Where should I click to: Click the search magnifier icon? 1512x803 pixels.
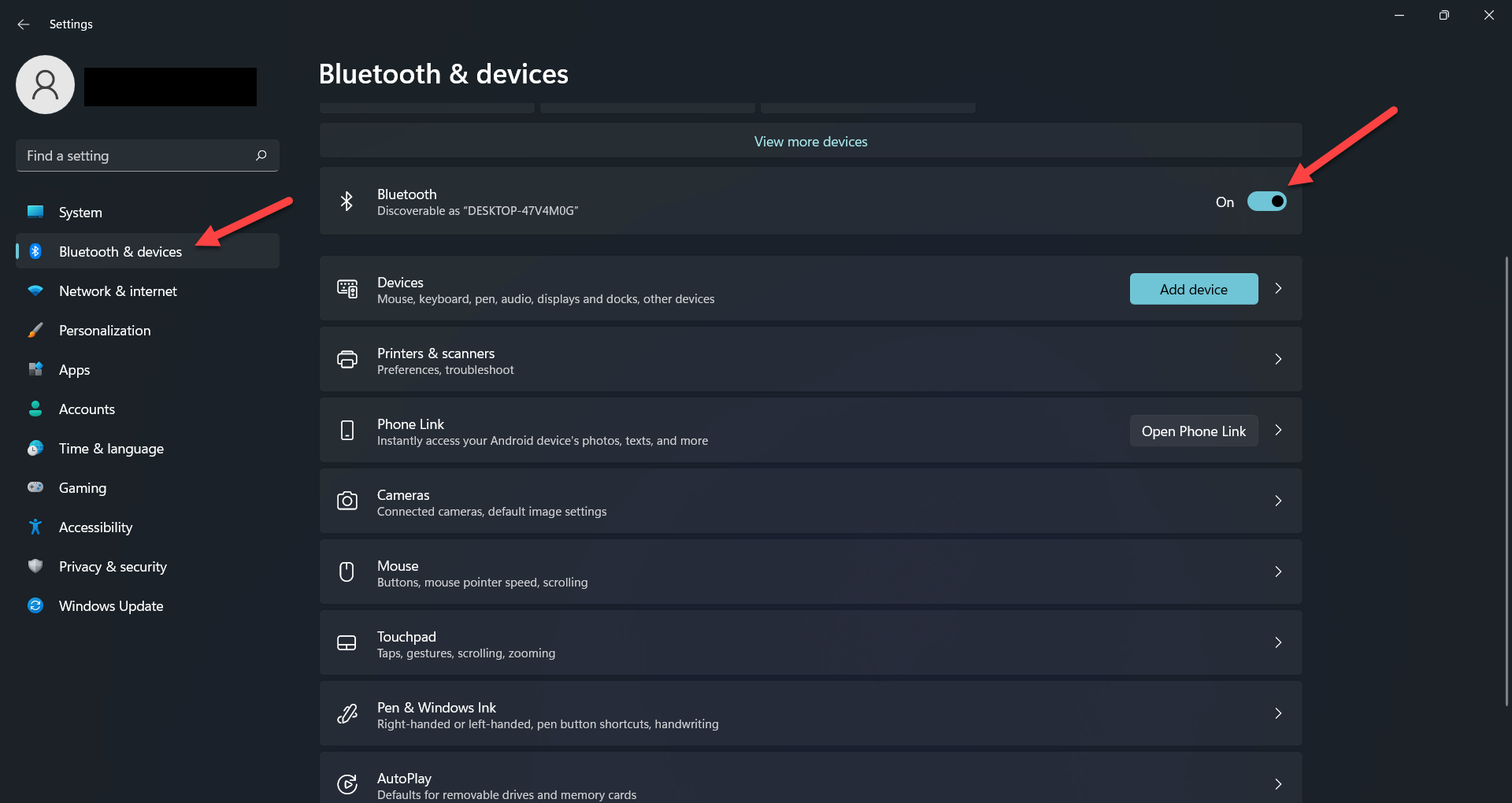pyautogui.click(x=261, y=155)
